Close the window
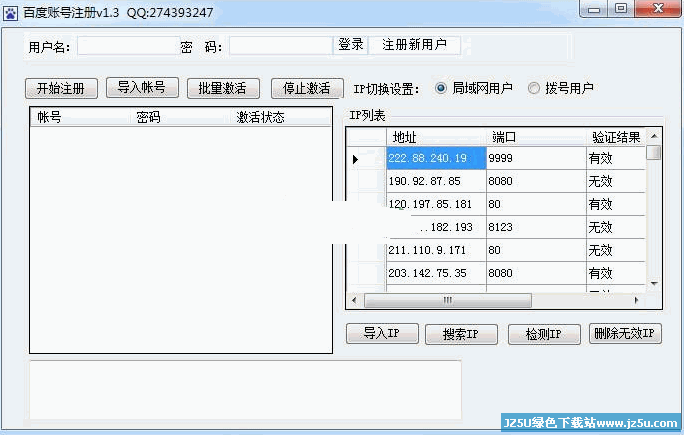684x435 pixels. [658, 9]
